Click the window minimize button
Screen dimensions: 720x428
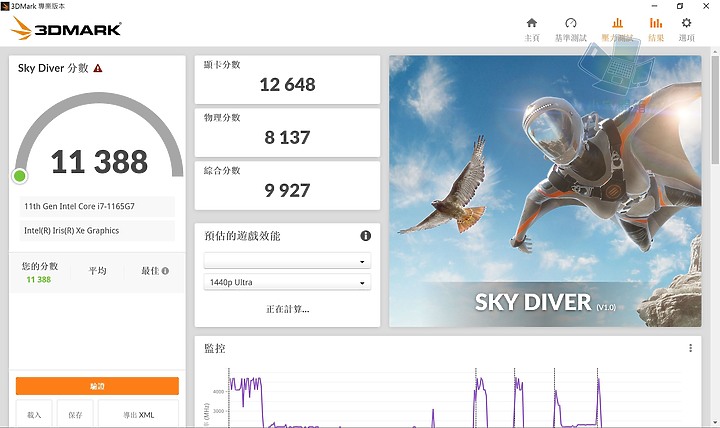tap(654, 6)
